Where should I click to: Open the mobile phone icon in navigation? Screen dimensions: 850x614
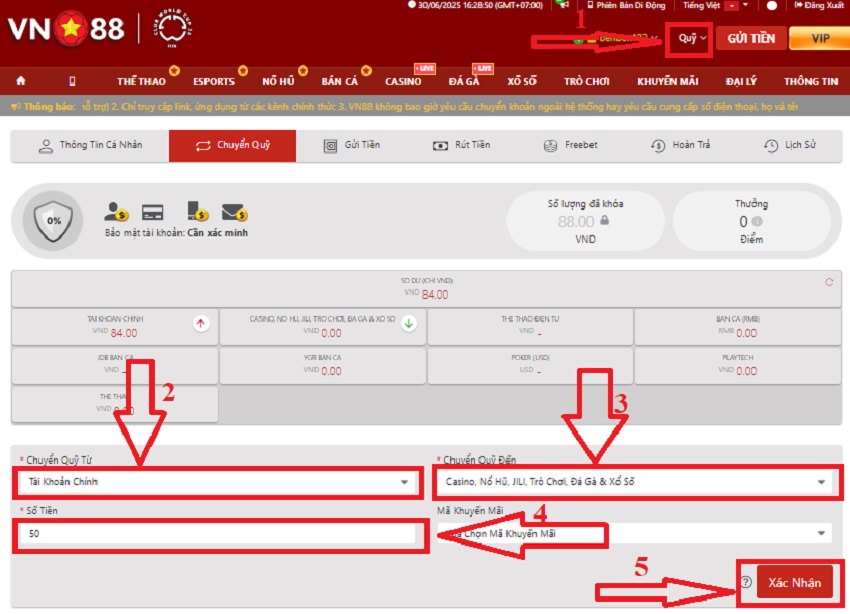(72, 81)
